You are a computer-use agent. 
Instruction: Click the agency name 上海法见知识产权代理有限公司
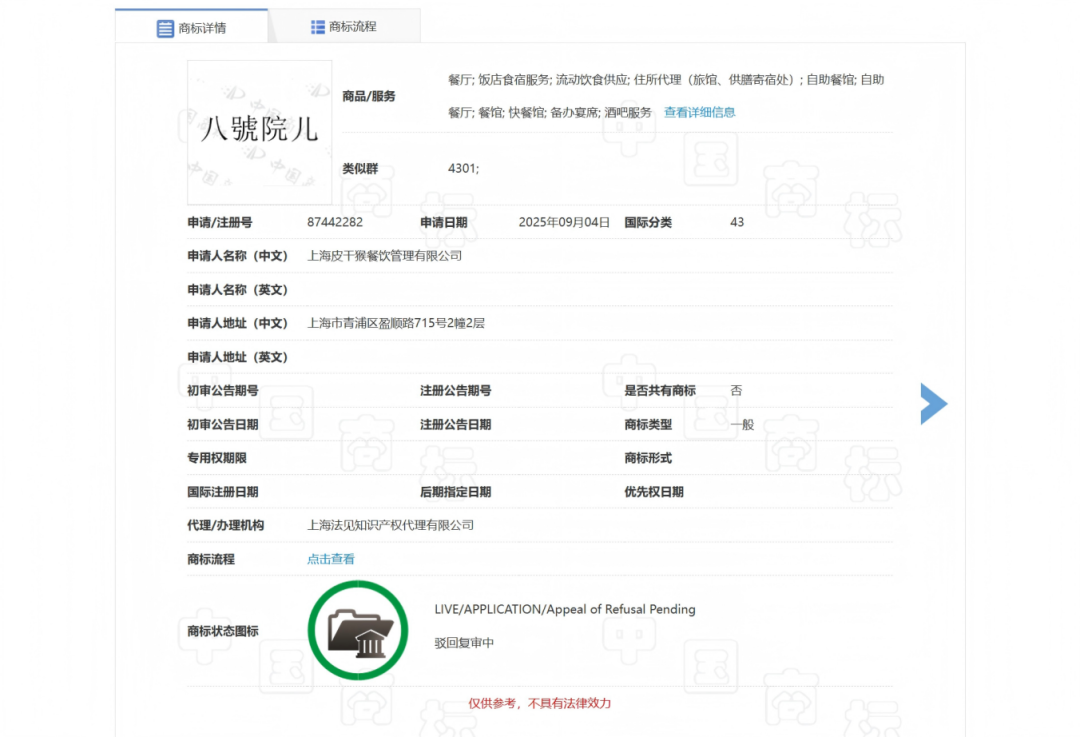coord(390,525)
